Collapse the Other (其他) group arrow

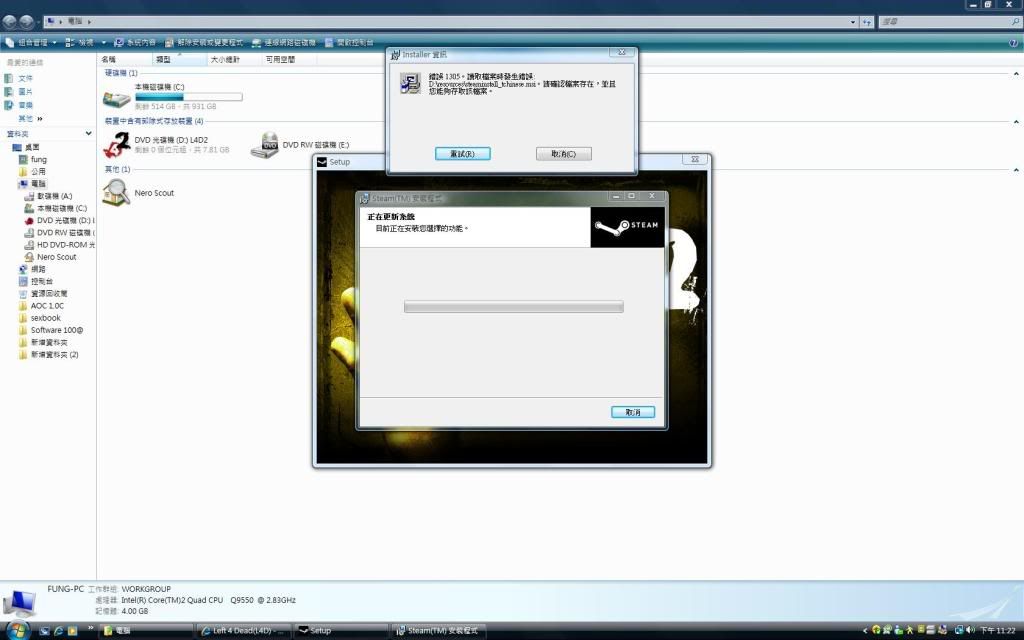1016,170
